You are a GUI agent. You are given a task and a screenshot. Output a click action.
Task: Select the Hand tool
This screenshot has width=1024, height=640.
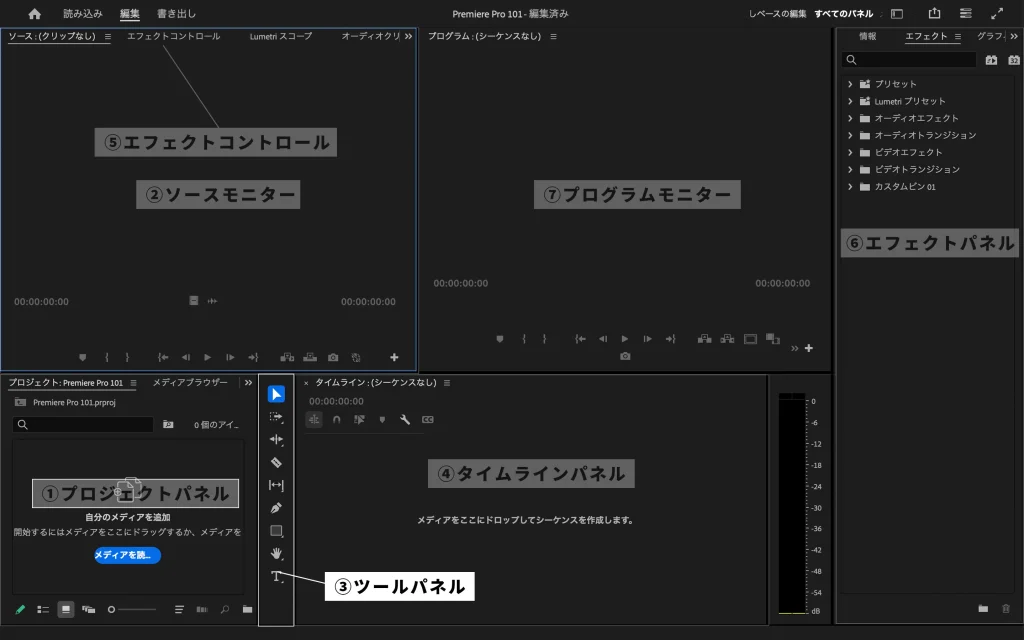click(x=275, y=553)
